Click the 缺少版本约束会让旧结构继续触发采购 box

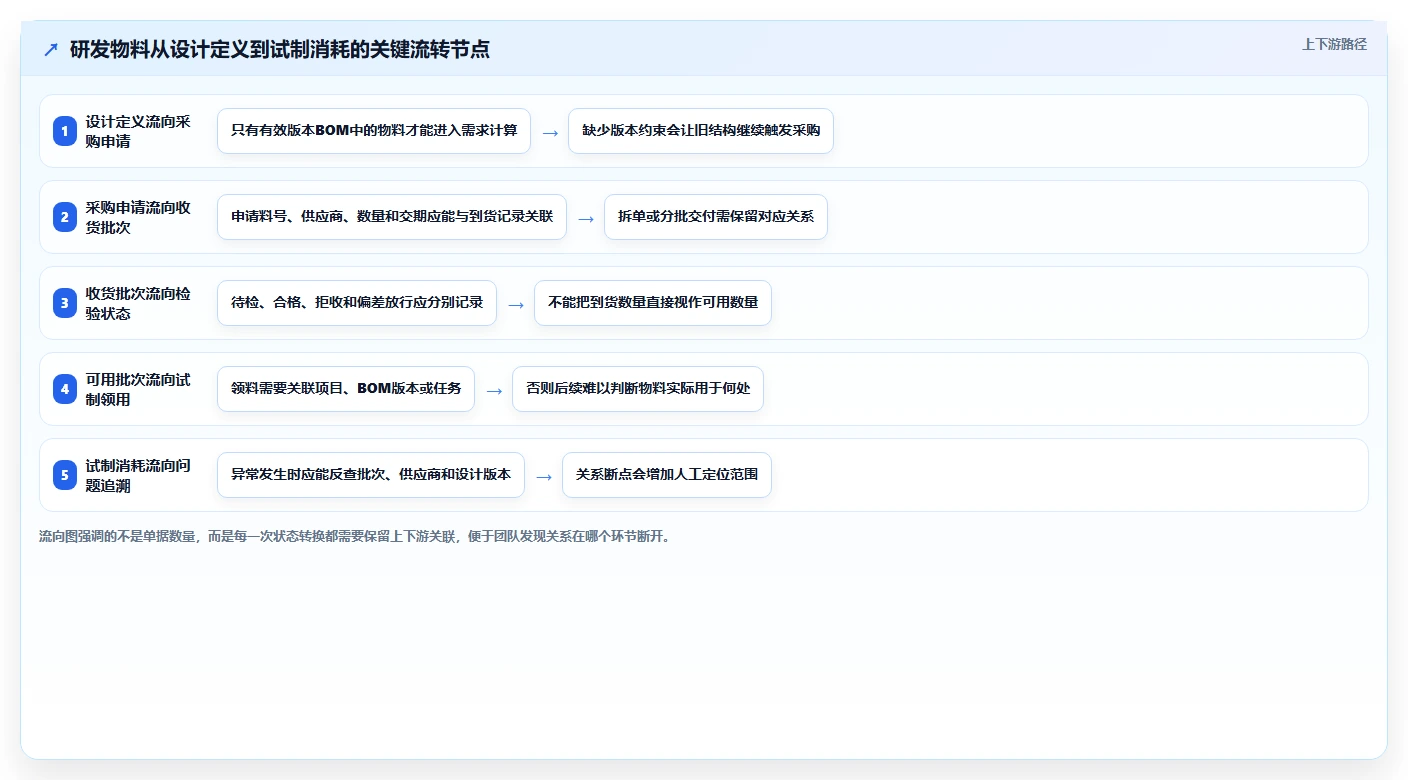[x=701, y=131]
